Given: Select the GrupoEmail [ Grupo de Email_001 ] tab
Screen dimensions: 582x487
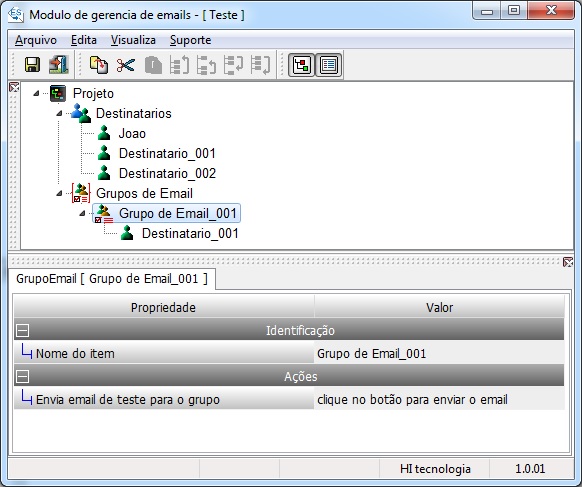Looking at the screenshot, I should [112, 279].
